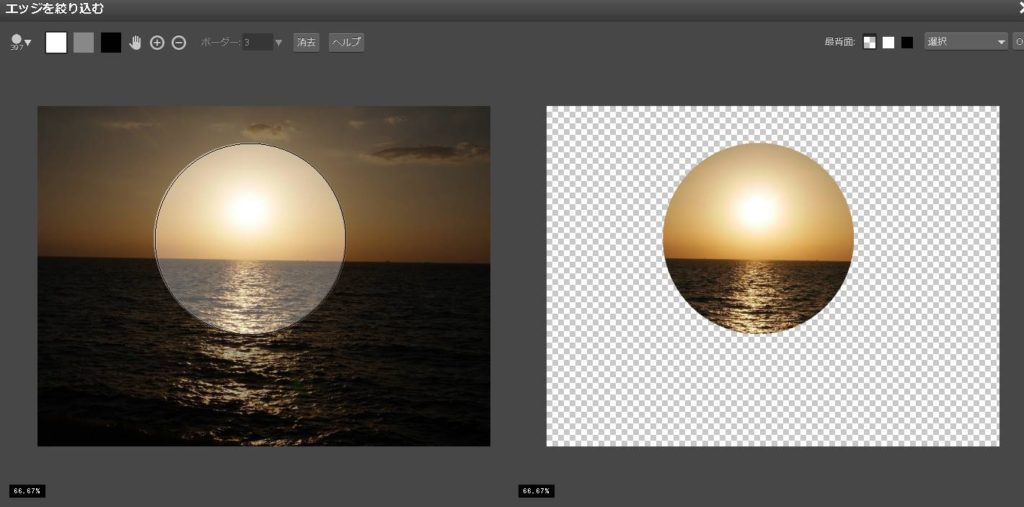Expand the border value dropdown arrow

point(279,42)
